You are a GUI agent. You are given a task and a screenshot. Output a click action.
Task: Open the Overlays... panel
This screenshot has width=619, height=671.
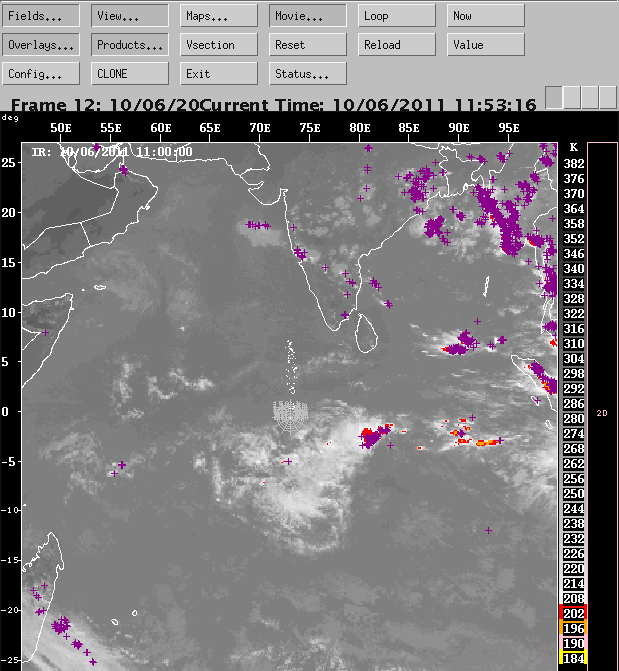pyautogui.click(x=41, y=45)
